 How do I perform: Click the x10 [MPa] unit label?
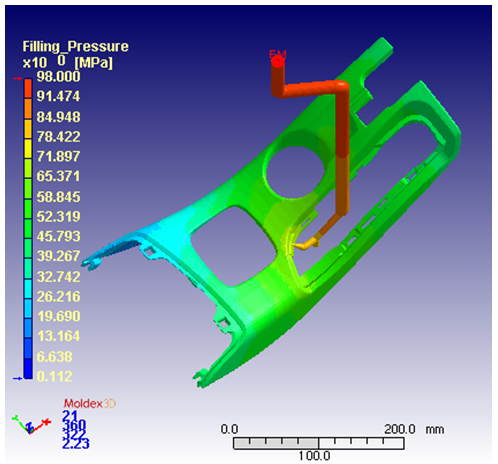[x=68, y=62]
